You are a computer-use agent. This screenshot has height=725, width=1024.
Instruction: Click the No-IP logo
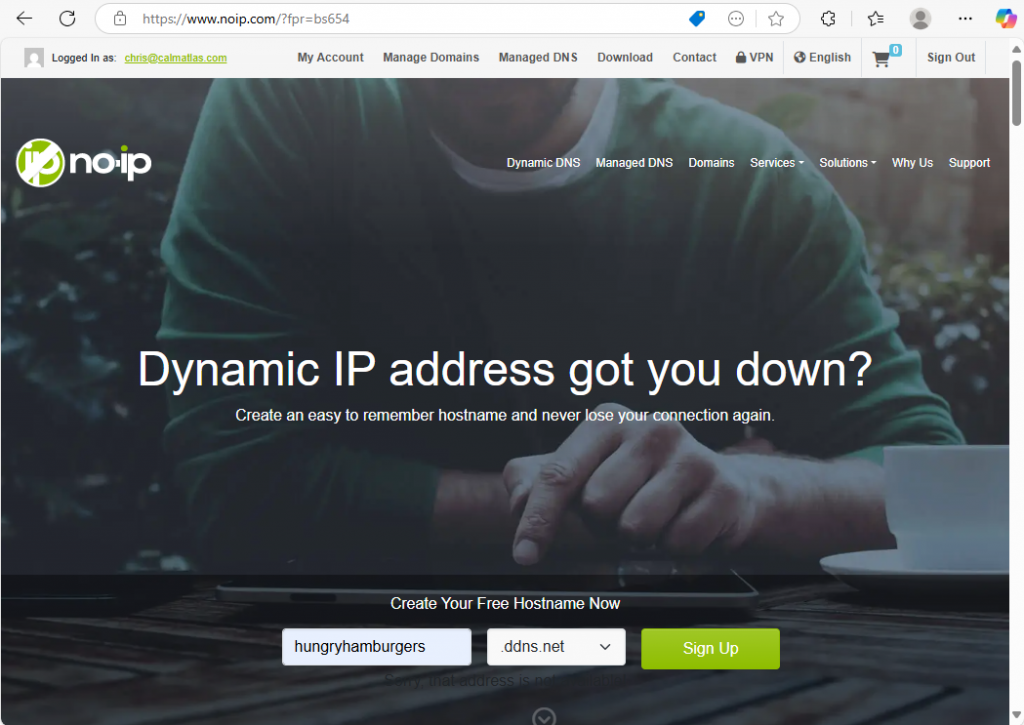(84, 163)
